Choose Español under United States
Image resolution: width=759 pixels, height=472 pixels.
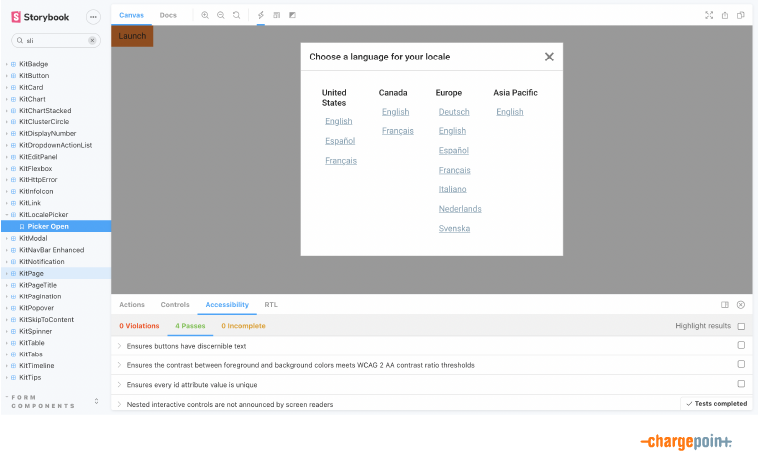(340, 141)
